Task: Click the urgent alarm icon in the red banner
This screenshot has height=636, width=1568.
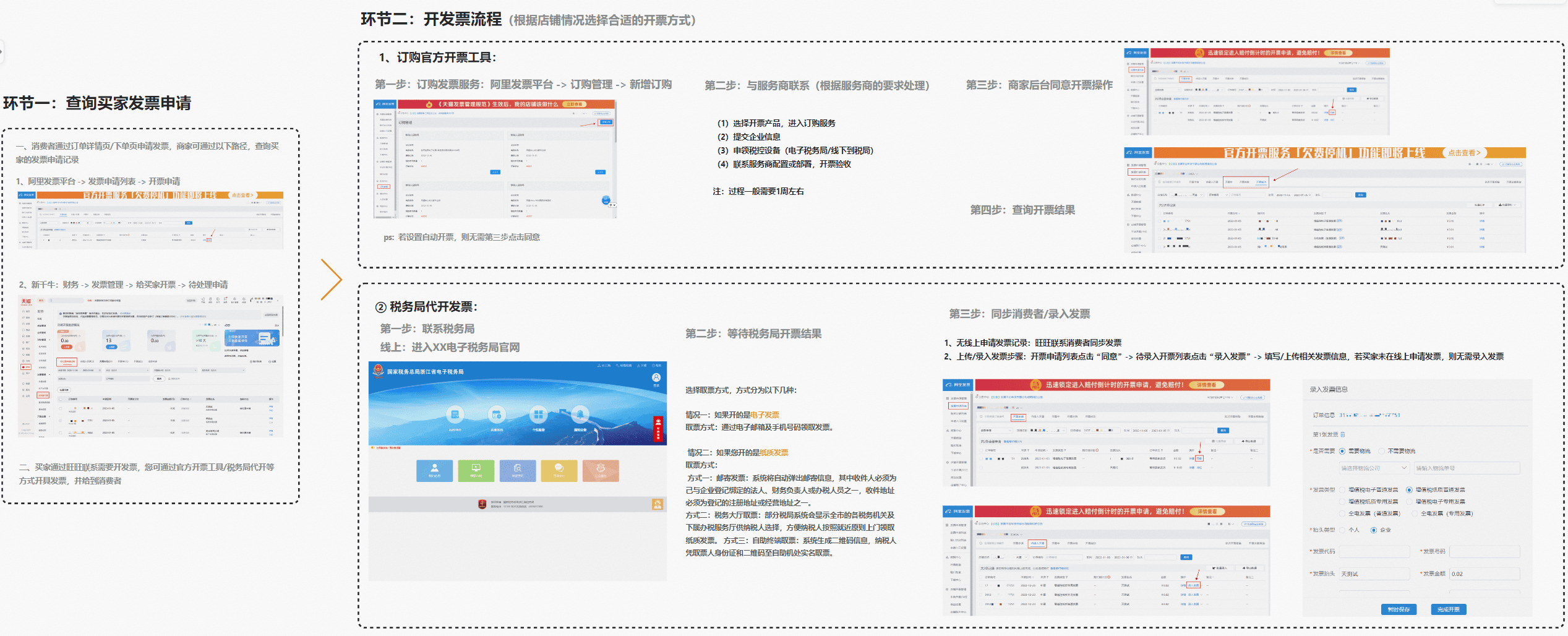Action: click(1036, 384)
